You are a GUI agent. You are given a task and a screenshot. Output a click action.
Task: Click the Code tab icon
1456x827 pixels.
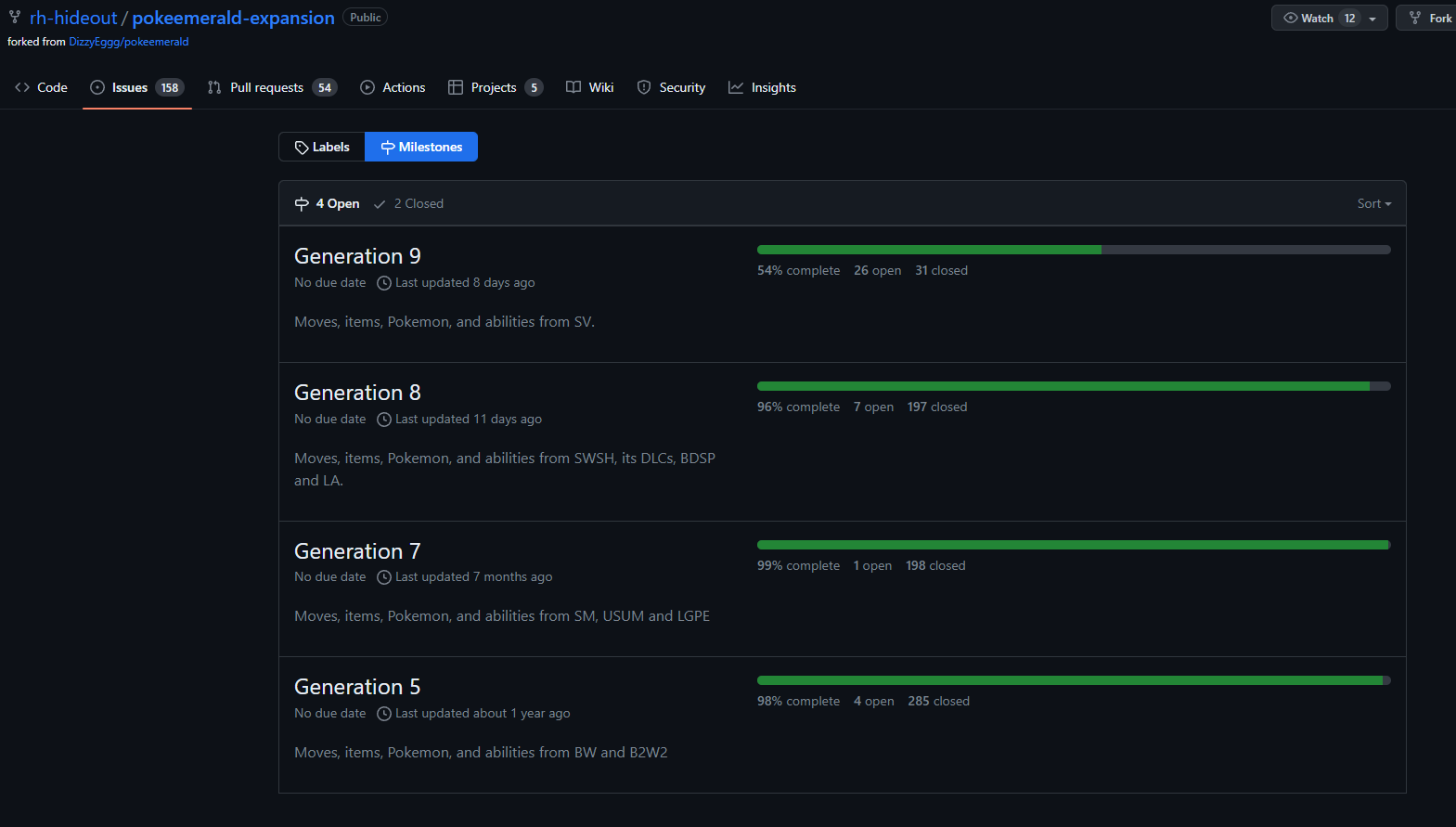pos(22,87)
